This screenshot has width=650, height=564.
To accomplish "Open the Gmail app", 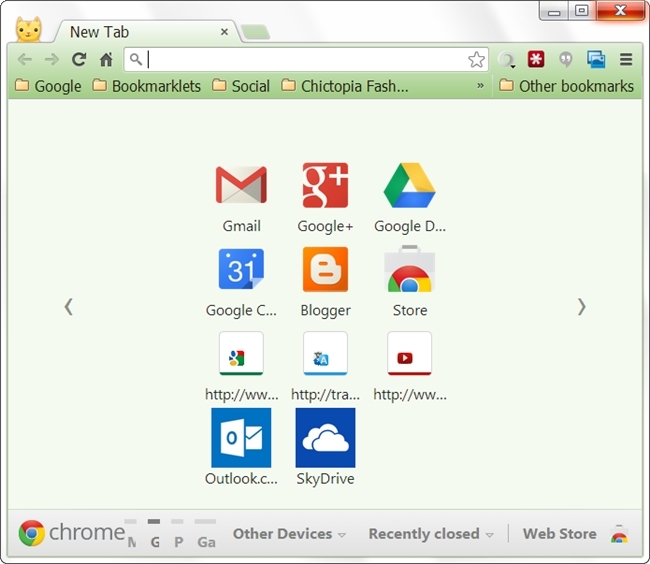I will tap(241, 185).
